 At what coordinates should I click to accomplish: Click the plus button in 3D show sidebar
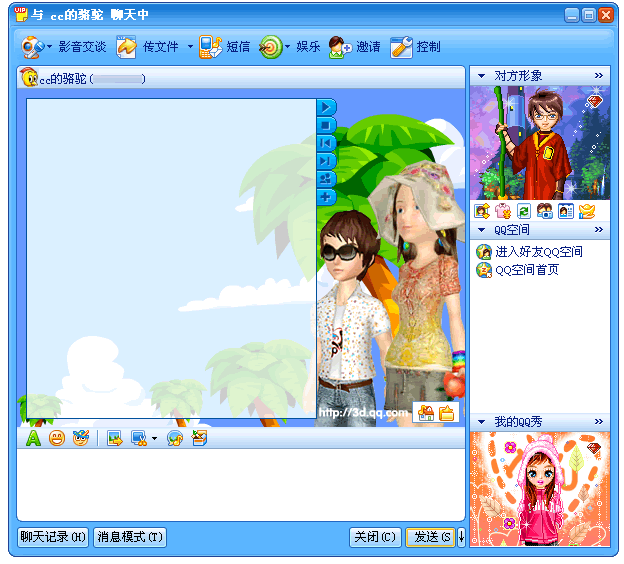tap(326, 197)
